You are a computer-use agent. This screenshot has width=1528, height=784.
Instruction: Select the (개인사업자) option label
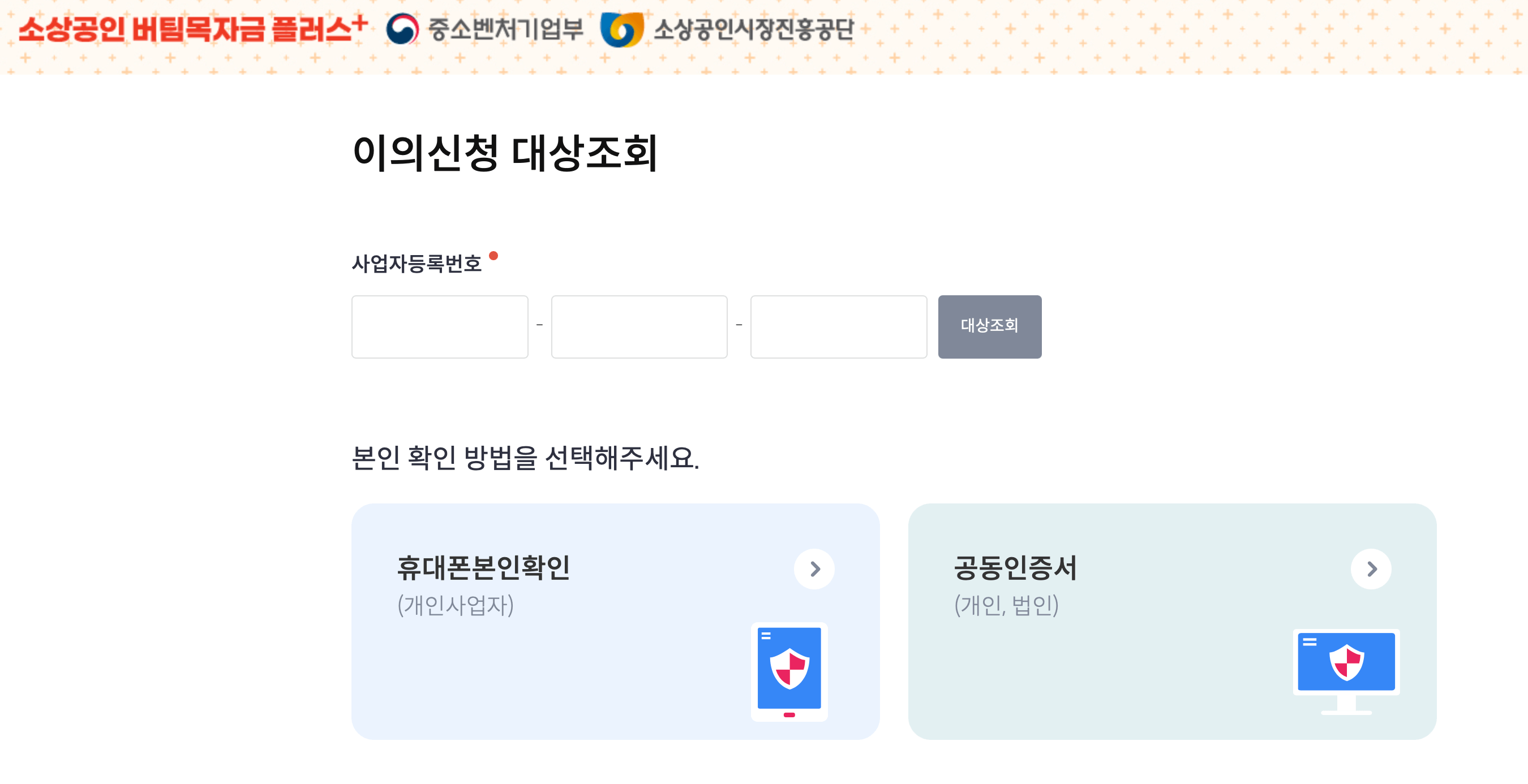pyautogui.click(x=456, y=605)
